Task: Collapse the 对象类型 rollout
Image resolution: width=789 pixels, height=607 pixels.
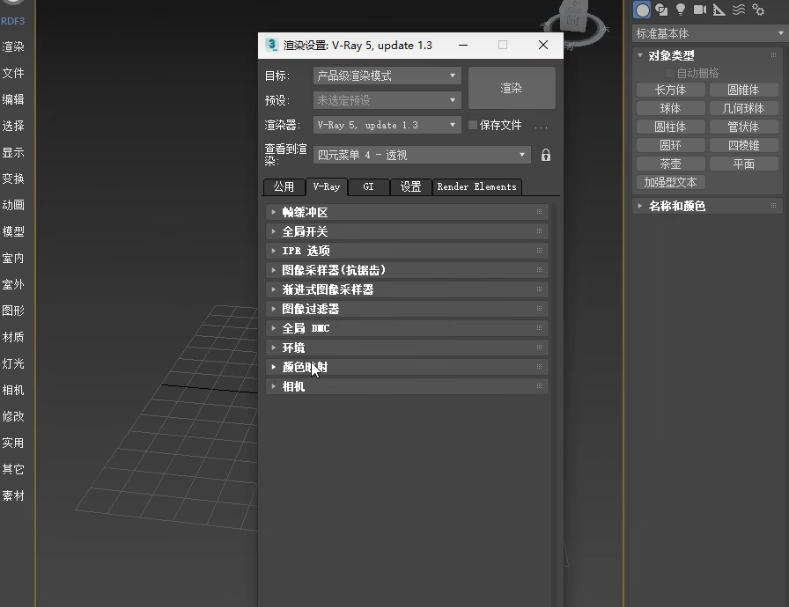Action: coord(707,55)
